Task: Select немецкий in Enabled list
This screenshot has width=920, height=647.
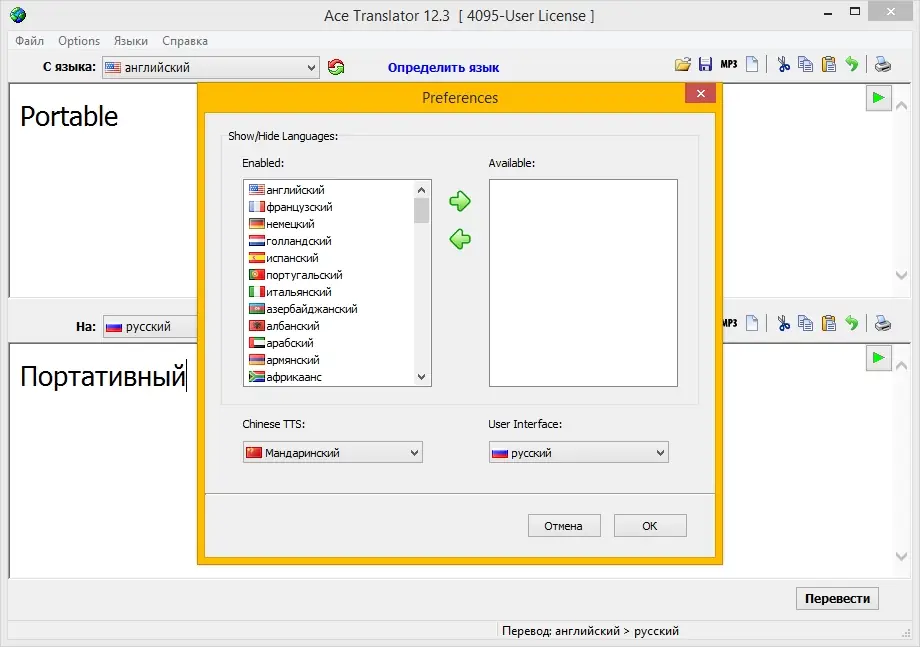Action: pos(330,223)
